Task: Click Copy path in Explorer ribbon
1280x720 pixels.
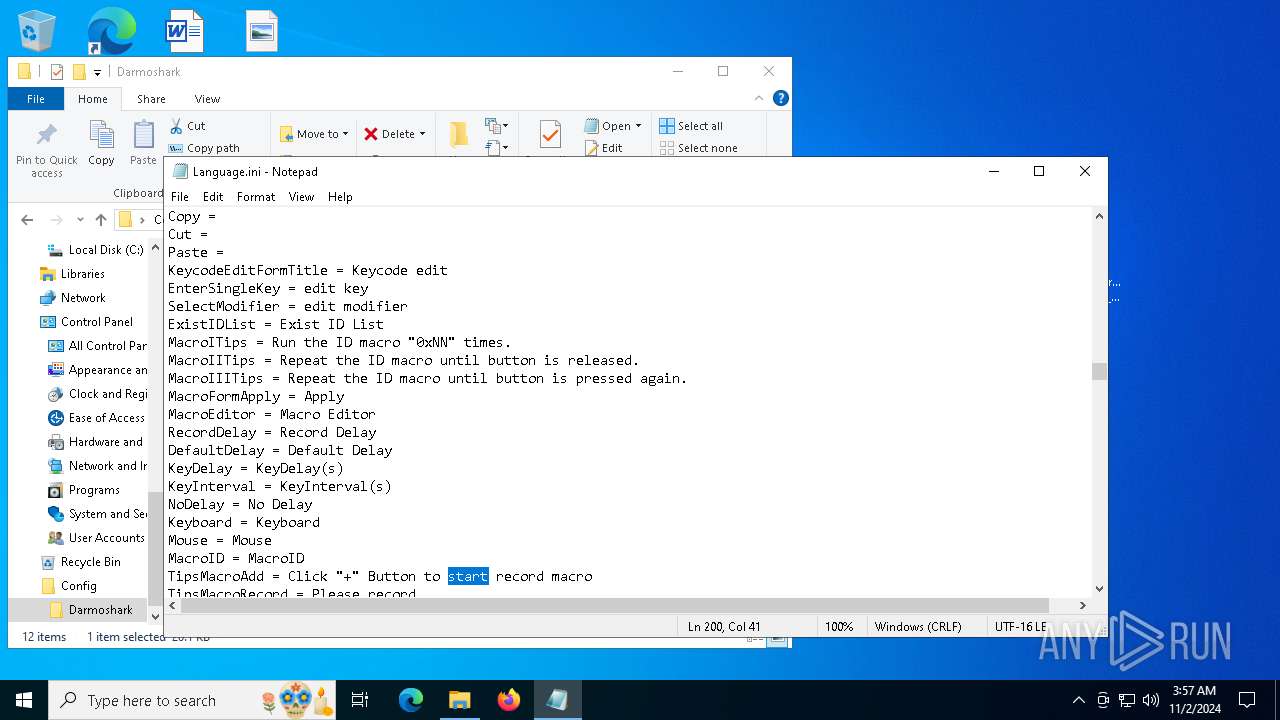Action: pyautogui.click(x=204, y=148)
